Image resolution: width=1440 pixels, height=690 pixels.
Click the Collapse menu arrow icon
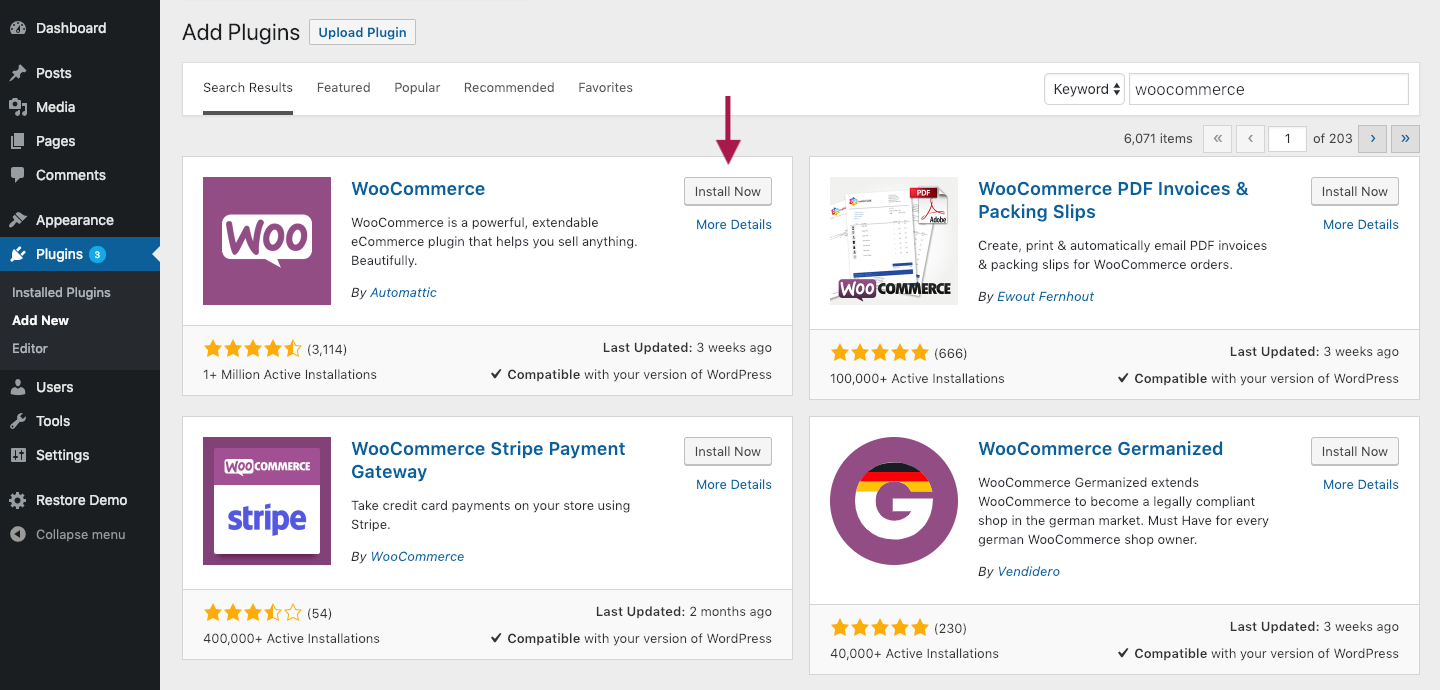(18, 534)
